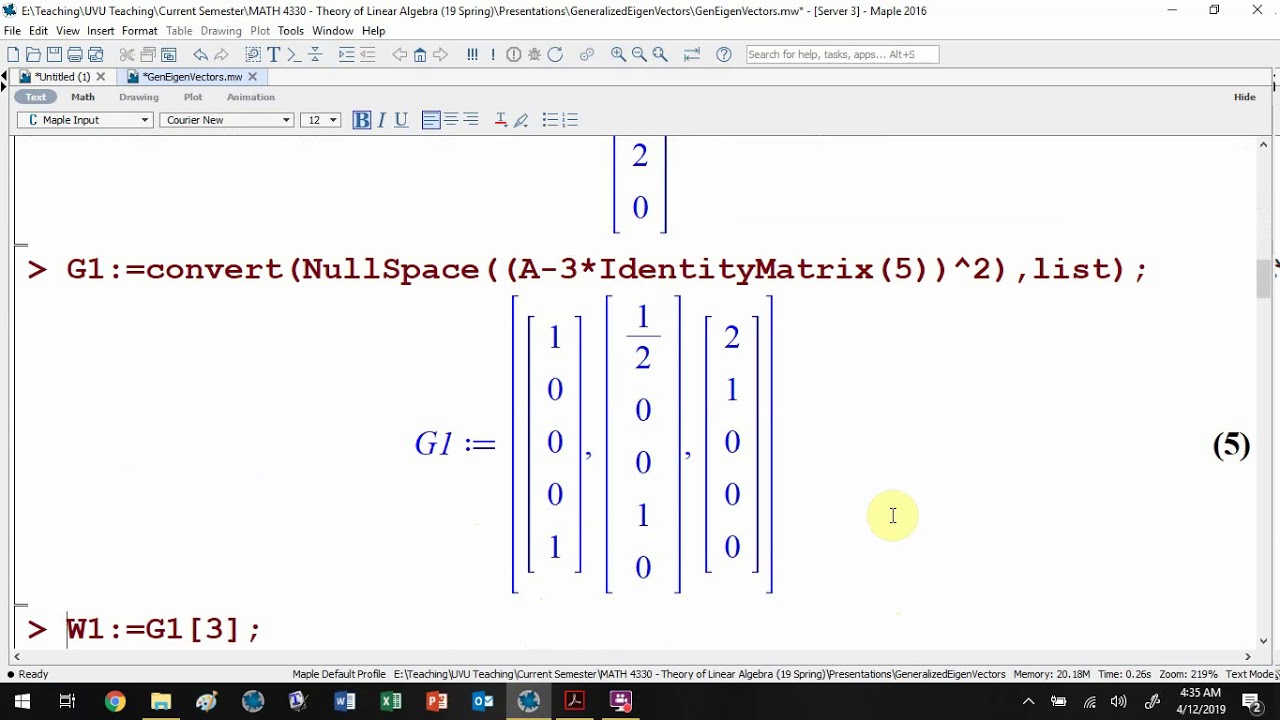
Task: Undo the last action
Action: tap(200, 54)
